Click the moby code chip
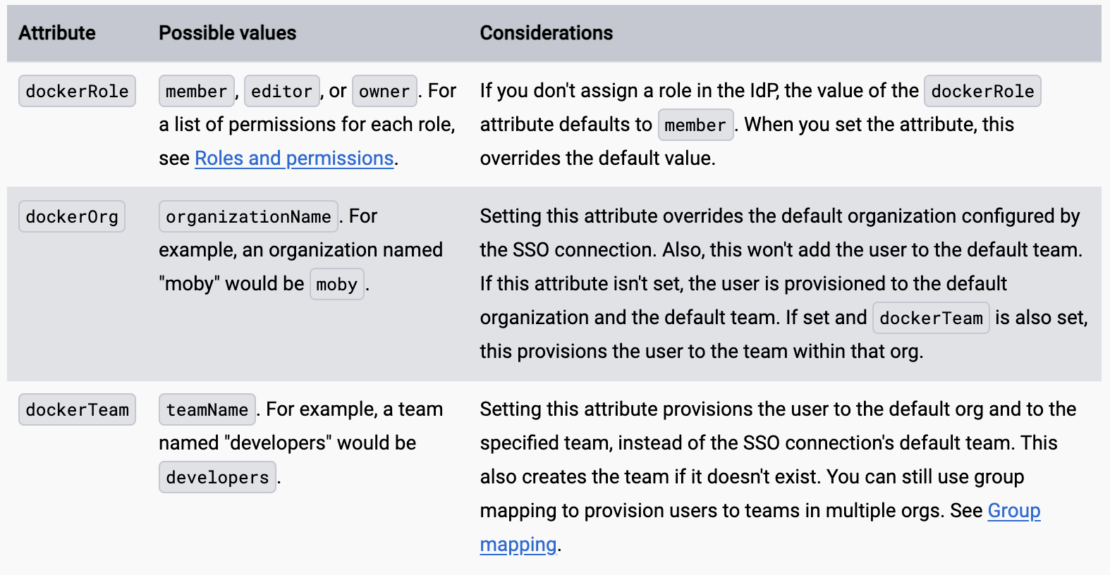 [336, 284]
